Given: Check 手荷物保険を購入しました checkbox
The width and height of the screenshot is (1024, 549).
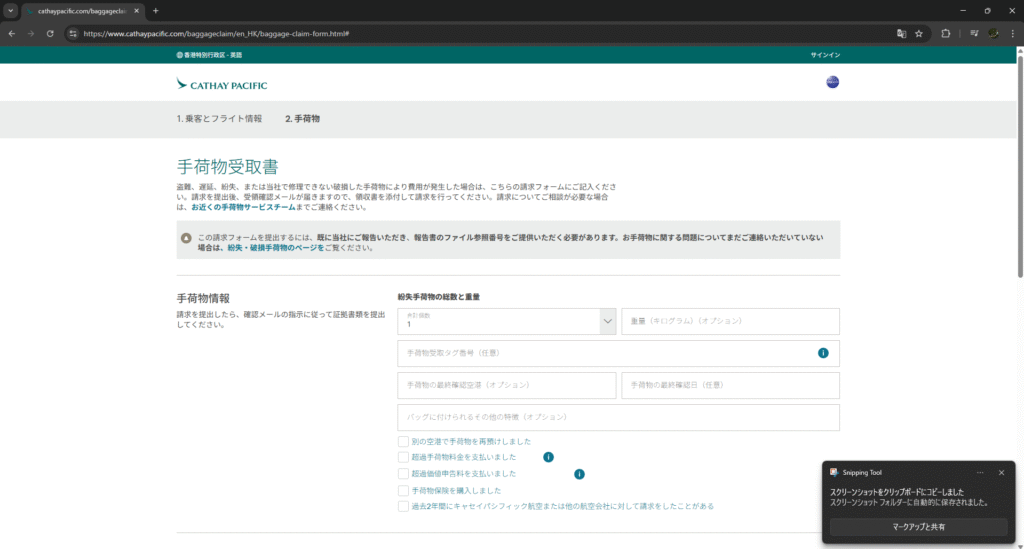Looking at the screenshot, I should click(403, 490).
